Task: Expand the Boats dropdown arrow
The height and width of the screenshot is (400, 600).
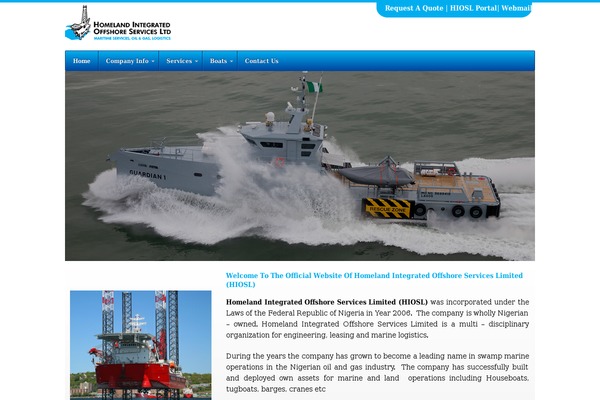Action: click(231, 61)
